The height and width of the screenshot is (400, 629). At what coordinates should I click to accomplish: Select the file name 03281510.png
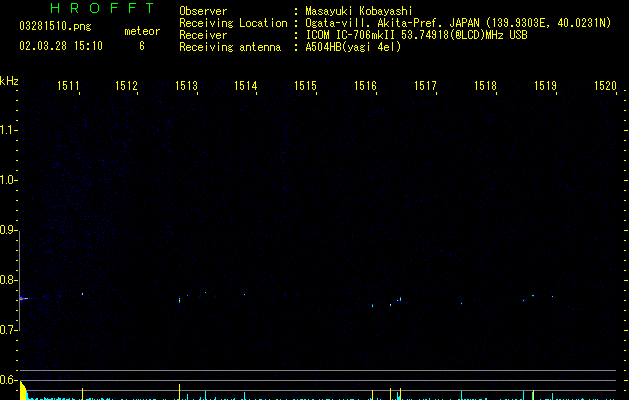[55, 26]
